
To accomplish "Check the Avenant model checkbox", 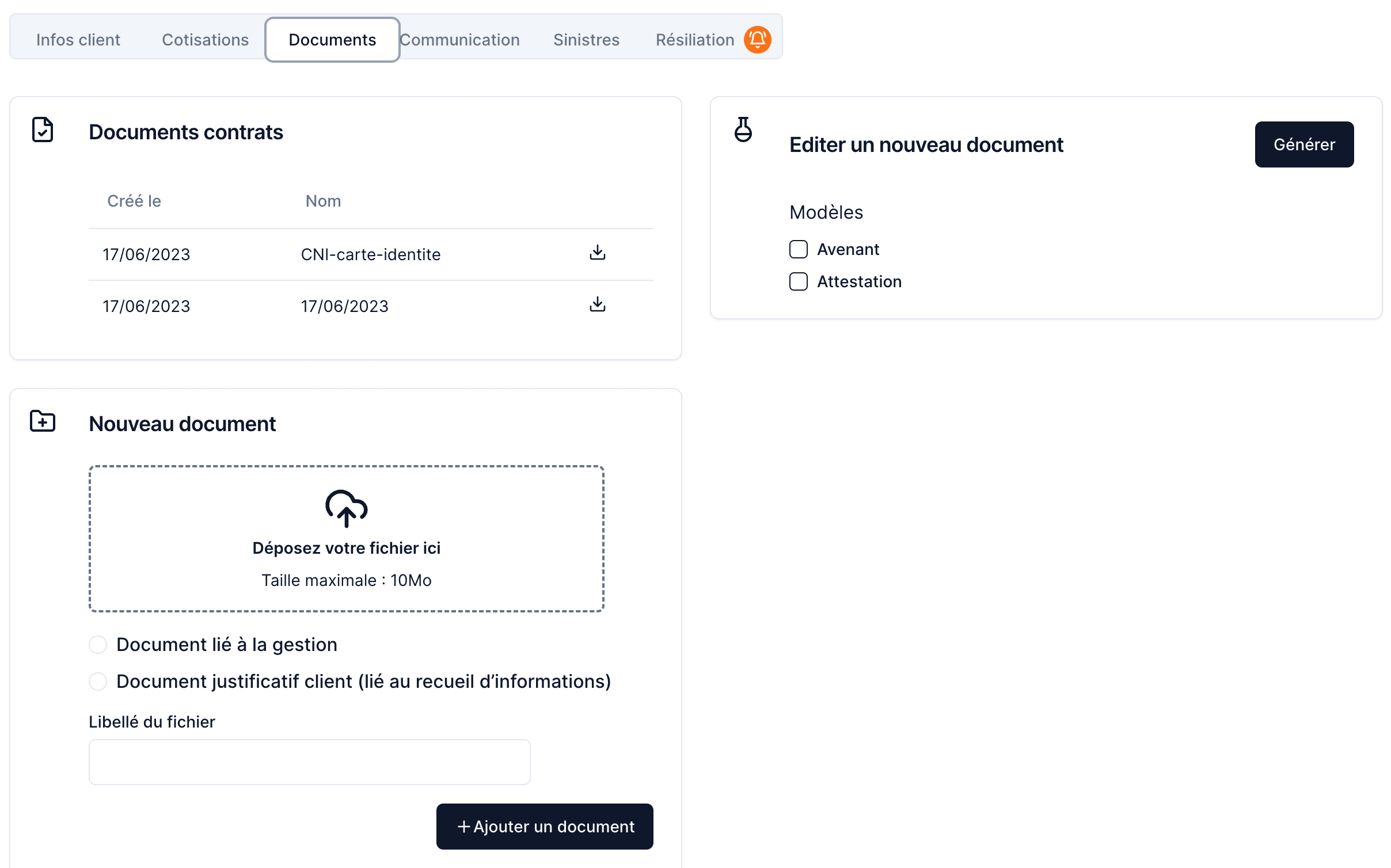I will point(798,249).
